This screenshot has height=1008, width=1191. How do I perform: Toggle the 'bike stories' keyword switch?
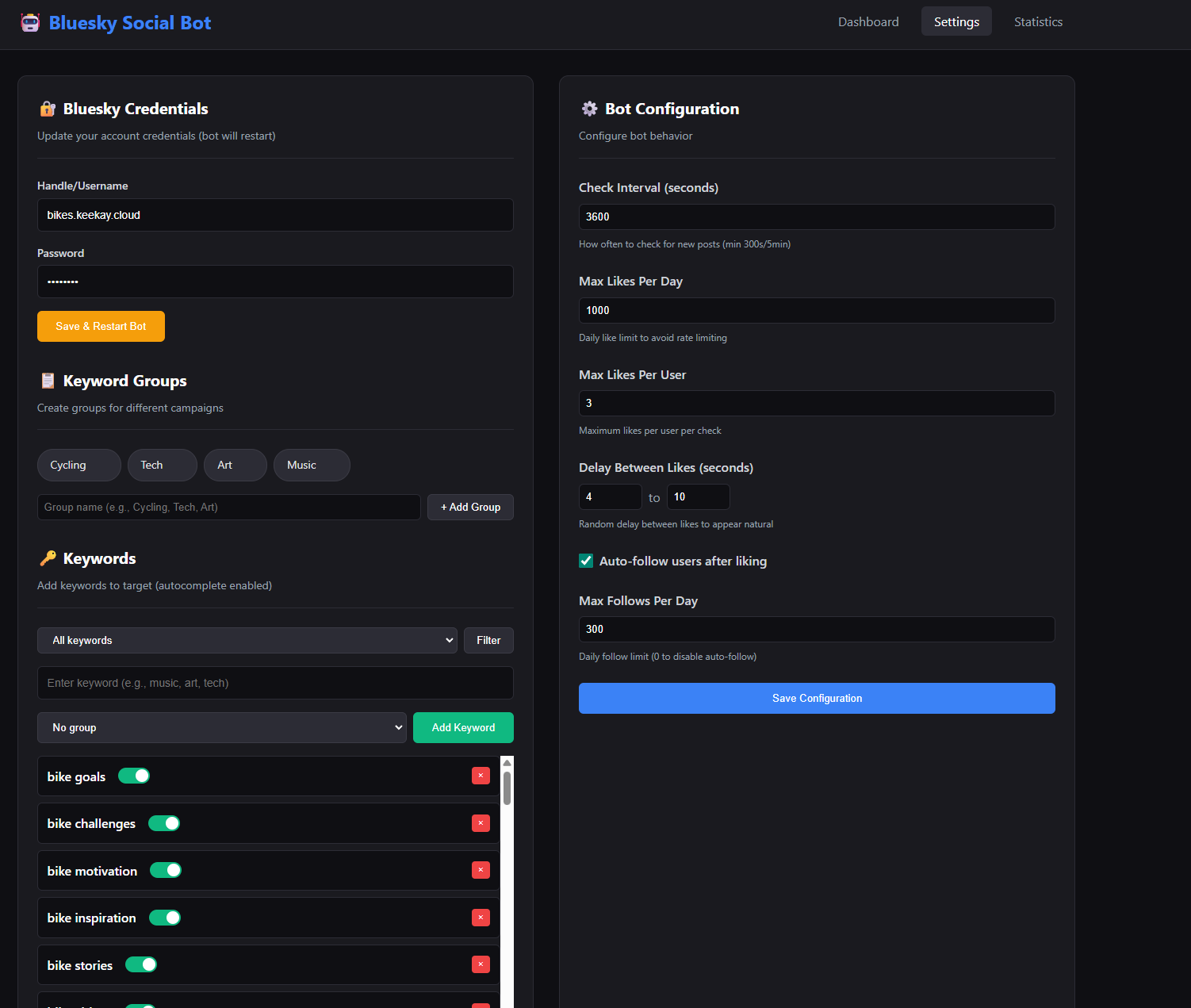(141, 964)
